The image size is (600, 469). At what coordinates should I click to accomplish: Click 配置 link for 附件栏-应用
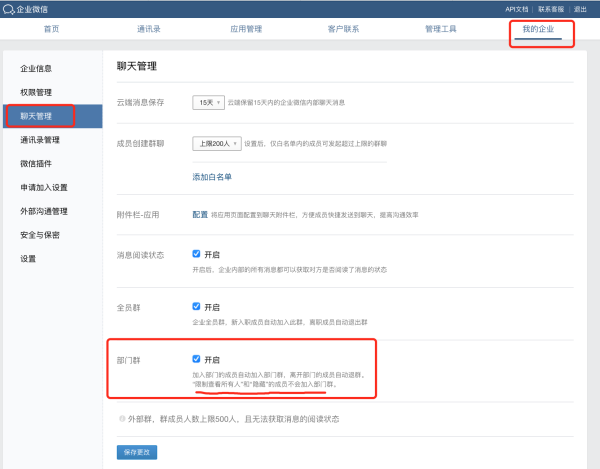[x=200, y=214]
